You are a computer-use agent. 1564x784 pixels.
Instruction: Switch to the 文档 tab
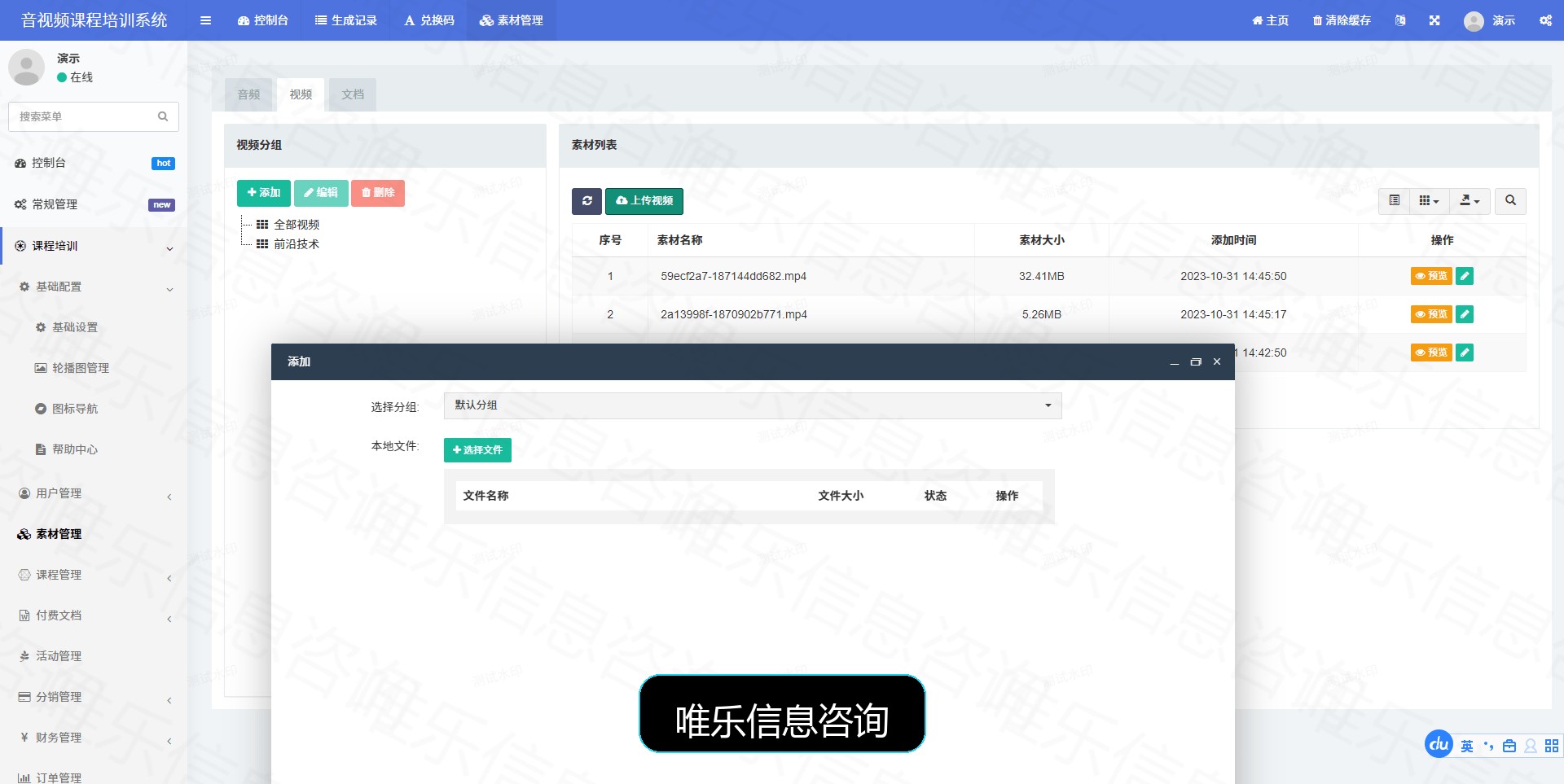tap(353, 94)
